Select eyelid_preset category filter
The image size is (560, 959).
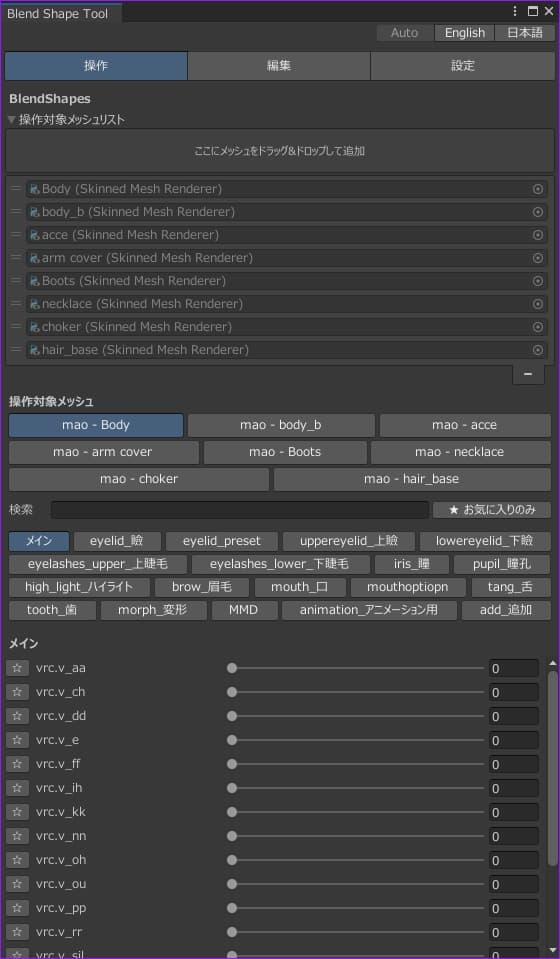tap(222, 541)
